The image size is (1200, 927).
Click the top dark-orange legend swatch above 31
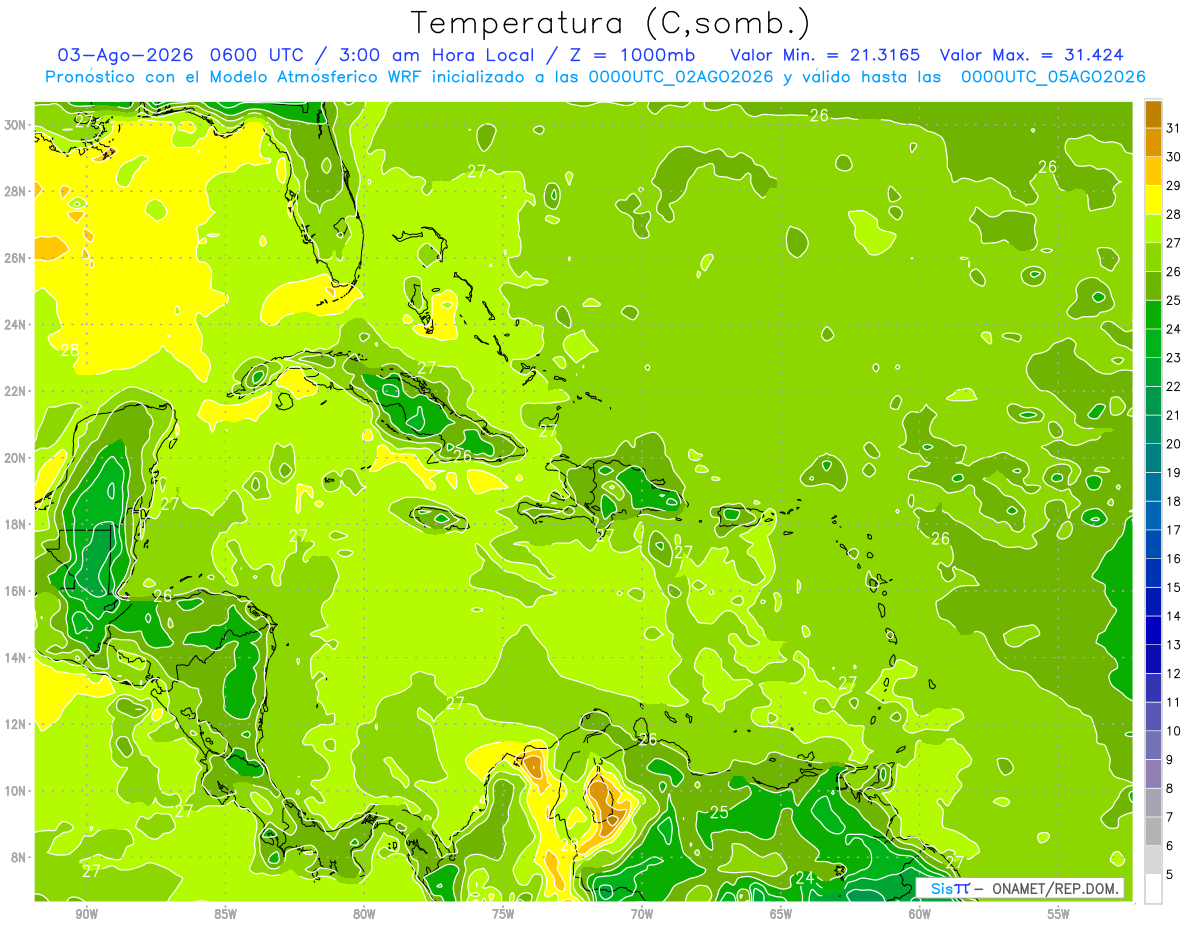[x=1153, y=113]
